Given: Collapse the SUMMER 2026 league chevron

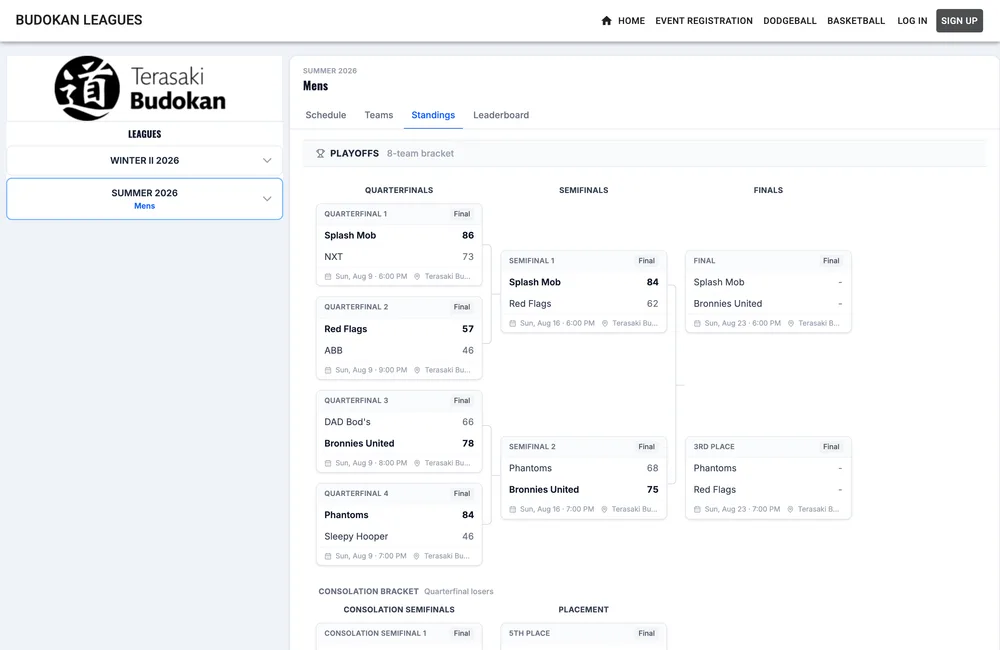Looking at the screenshot, I should coord(267,199).
